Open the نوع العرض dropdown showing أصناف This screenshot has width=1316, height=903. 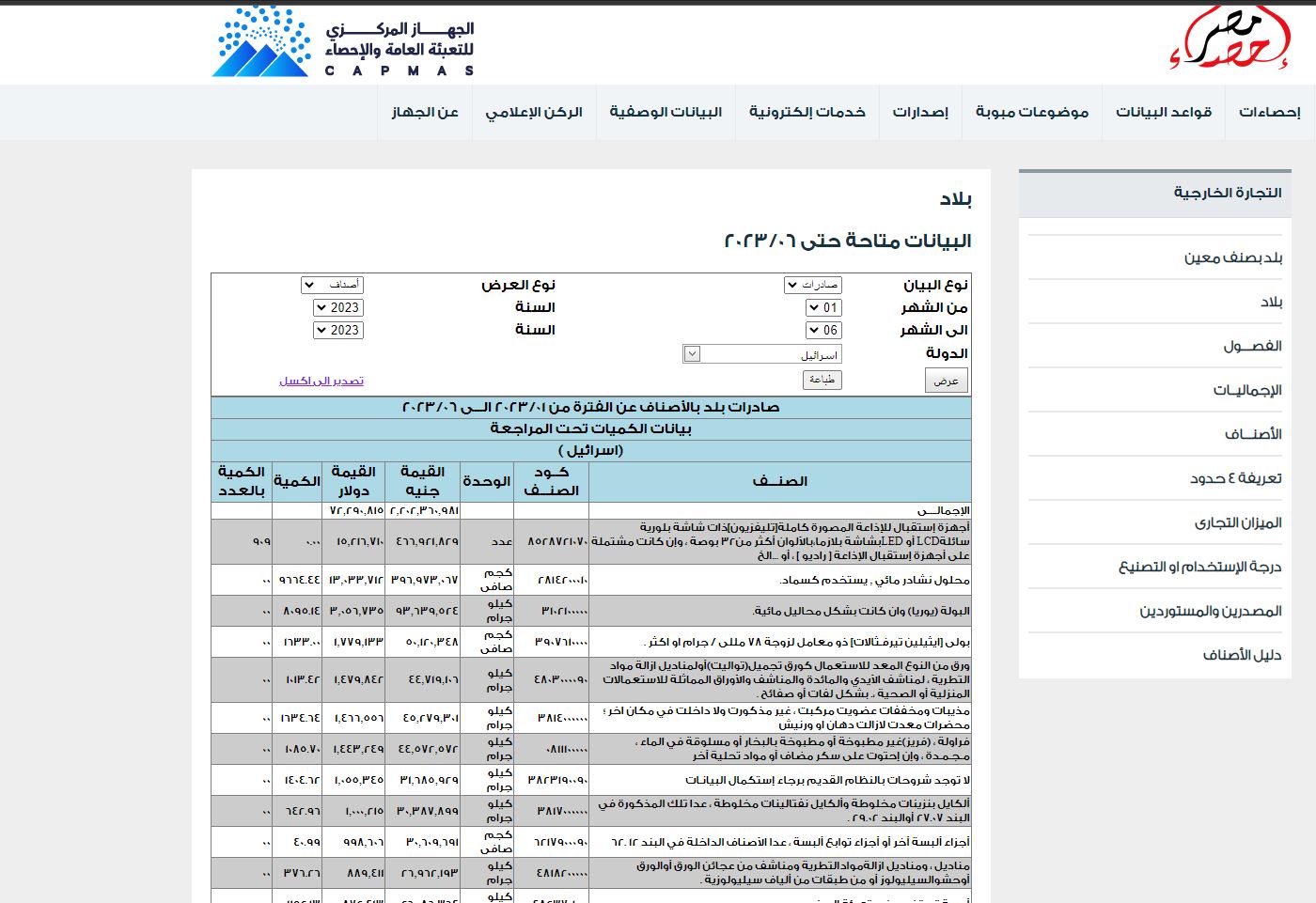click(x=332, y=285)
